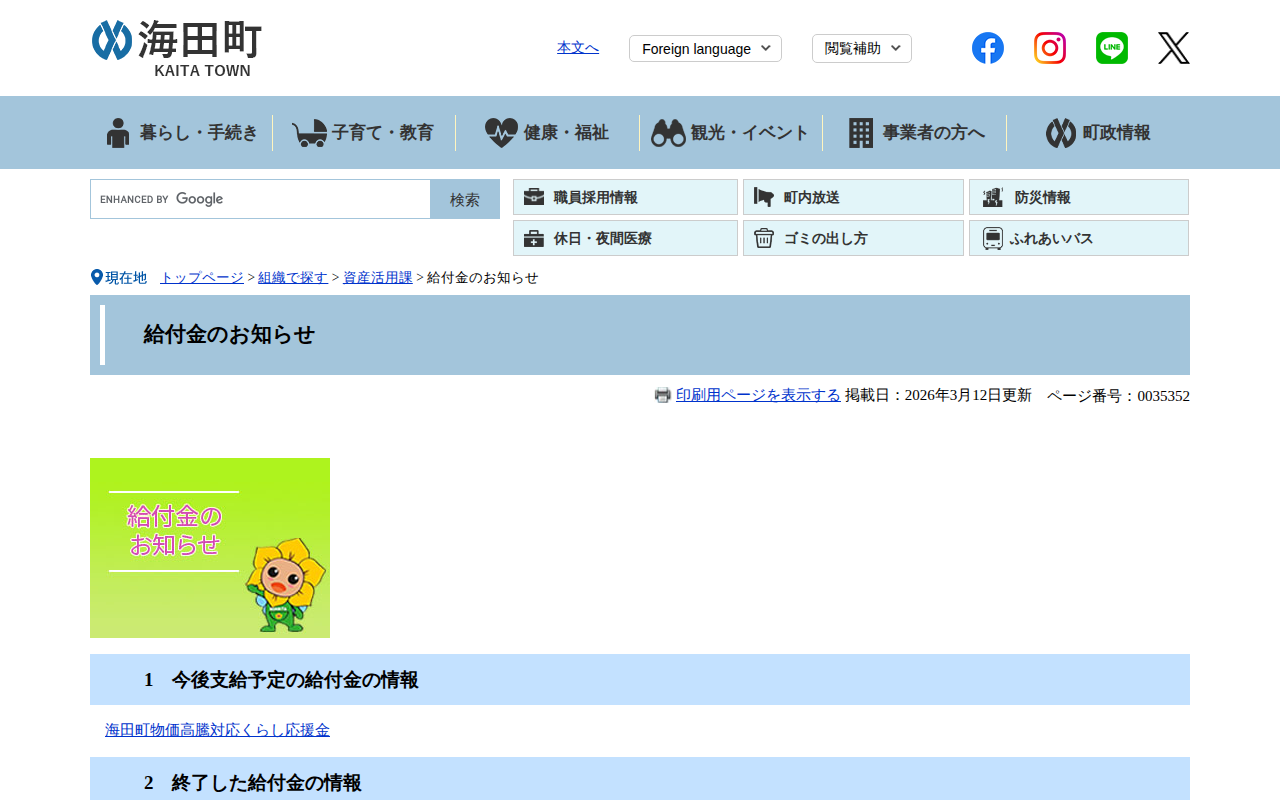This screenshot has height=800, width=1280.
Task: Open the Instagram icon
Action: pos(1049,47)
